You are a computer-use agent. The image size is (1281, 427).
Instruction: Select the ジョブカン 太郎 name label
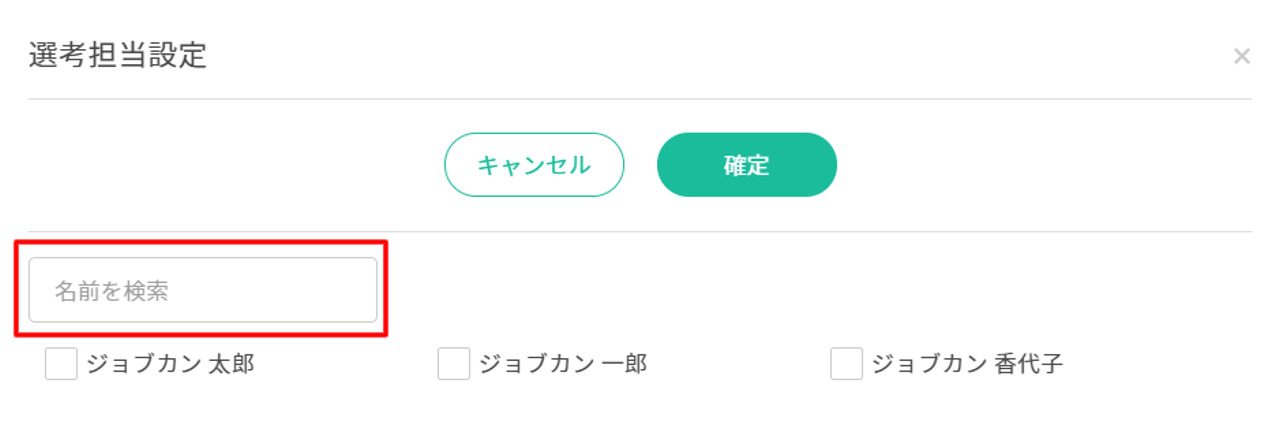pyautogui.click(x=170, y=364)
